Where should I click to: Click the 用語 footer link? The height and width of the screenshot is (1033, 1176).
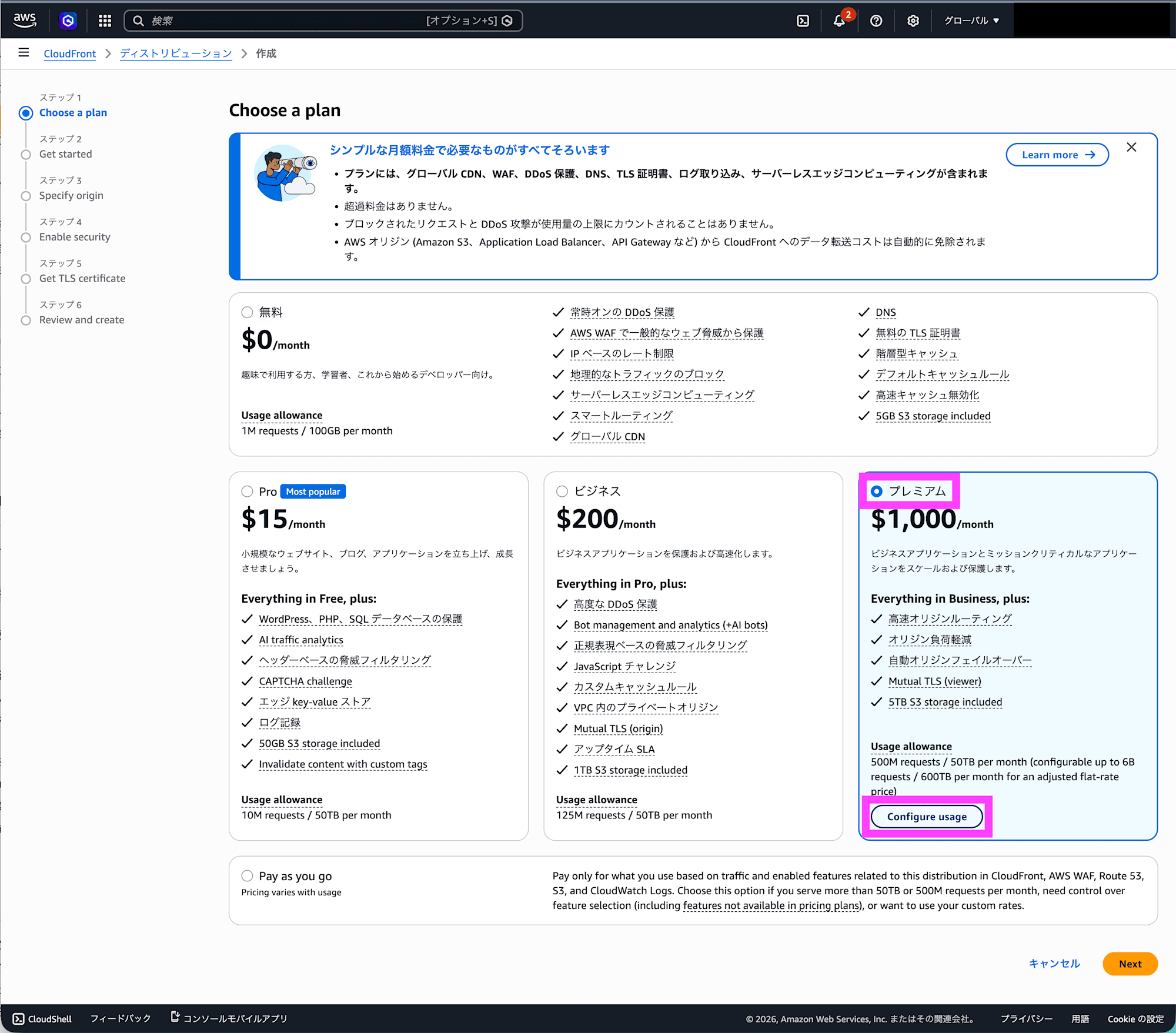click(x=1080, y=1019)
